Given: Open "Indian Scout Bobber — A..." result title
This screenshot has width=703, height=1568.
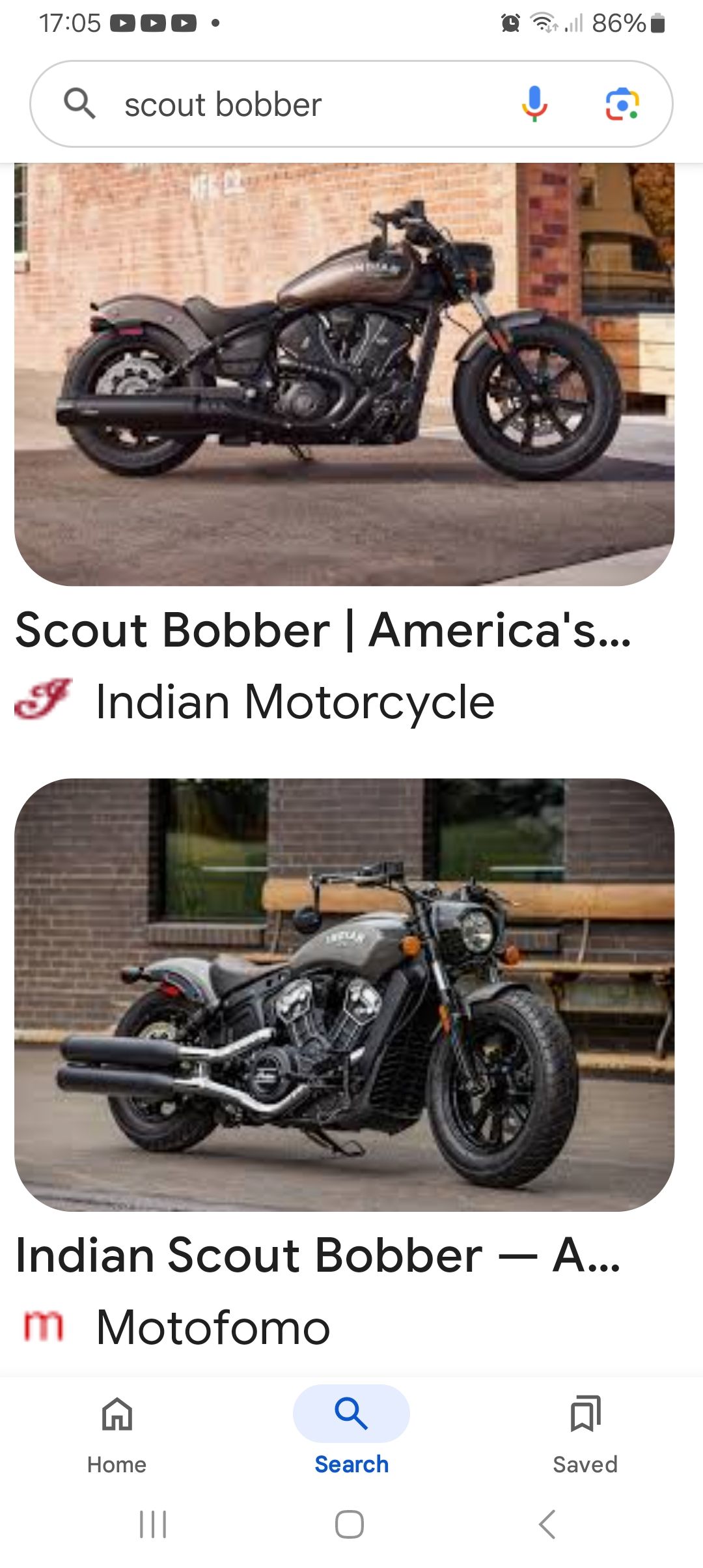Looking at the screenshot, I should pyautogui.click(x=318, y=1255).
